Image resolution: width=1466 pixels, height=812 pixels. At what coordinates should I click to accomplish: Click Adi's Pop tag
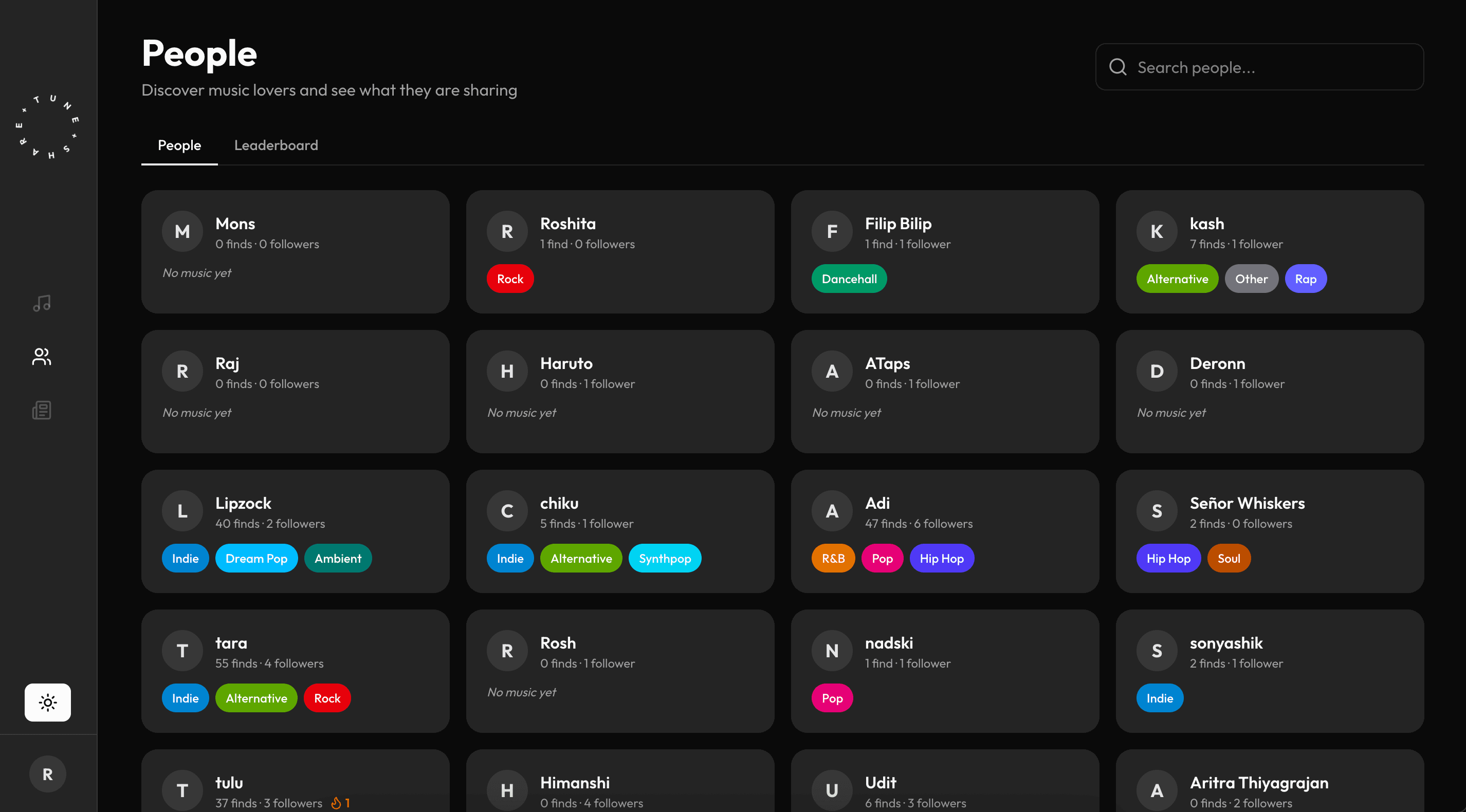(882, 558)
